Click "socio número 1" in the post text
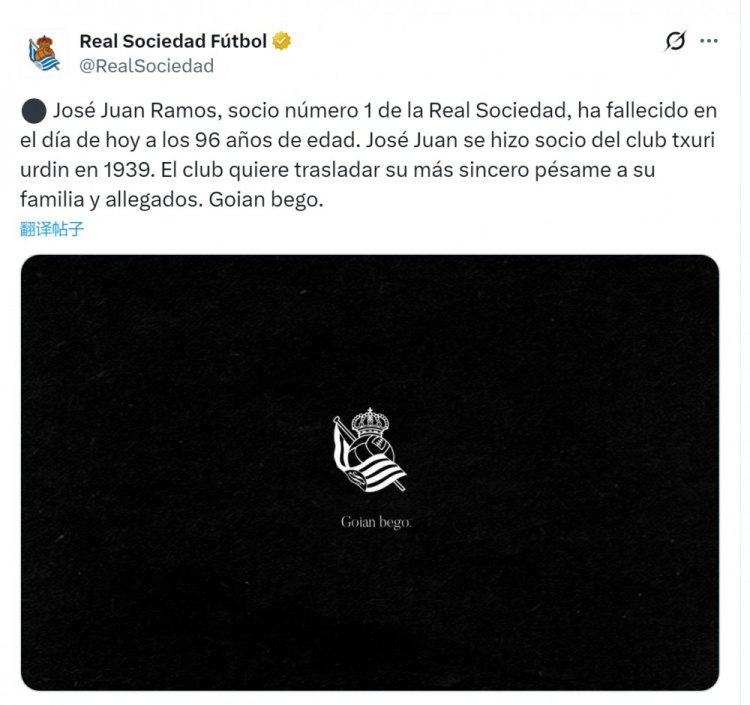 coord(300,110)
